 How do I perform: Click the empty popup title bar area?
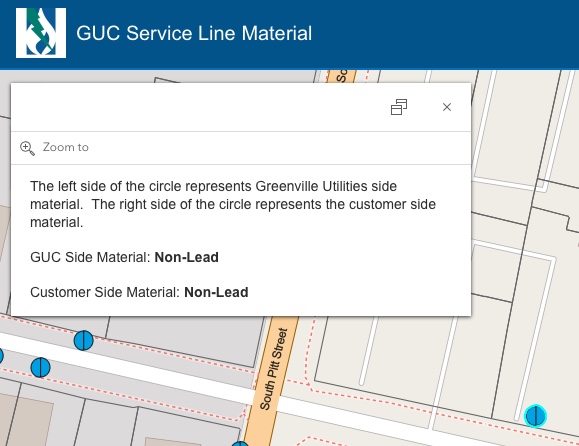click(x=199, y=107)
